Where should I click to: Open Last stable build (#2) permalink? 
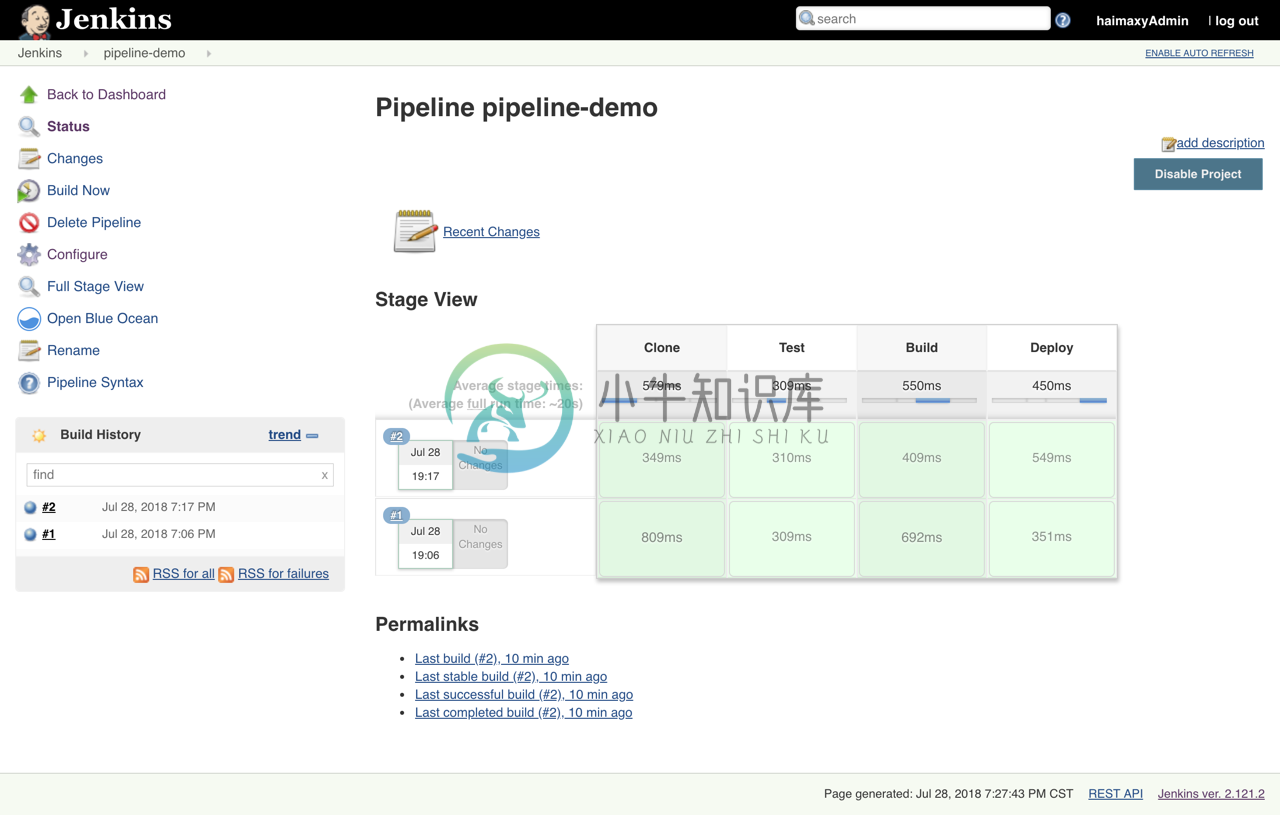511,677
